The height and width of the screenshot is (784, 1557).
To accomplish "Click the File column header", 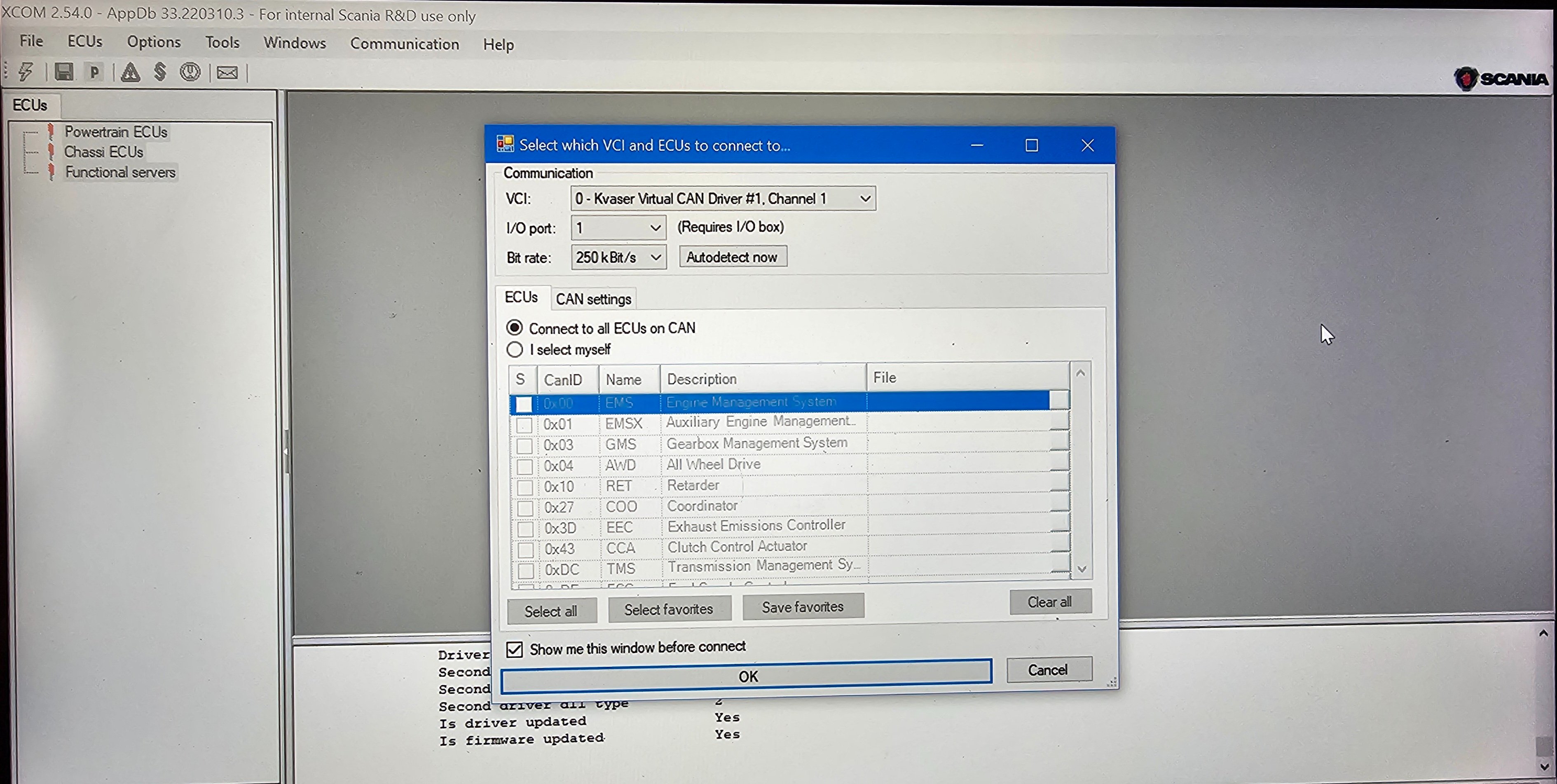I will tap(968, 377).
